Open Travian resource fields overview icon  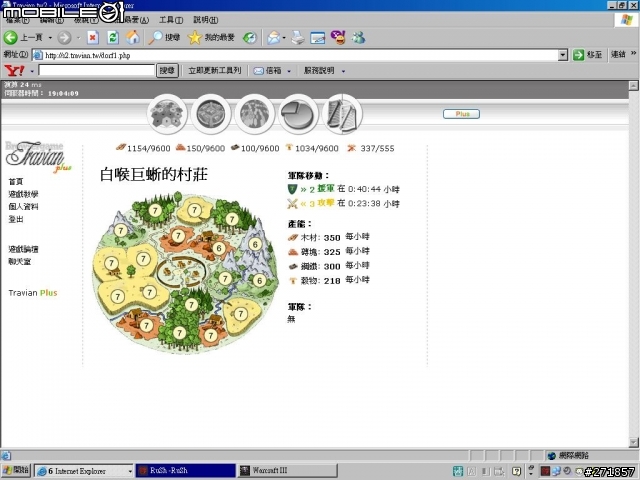167,113
